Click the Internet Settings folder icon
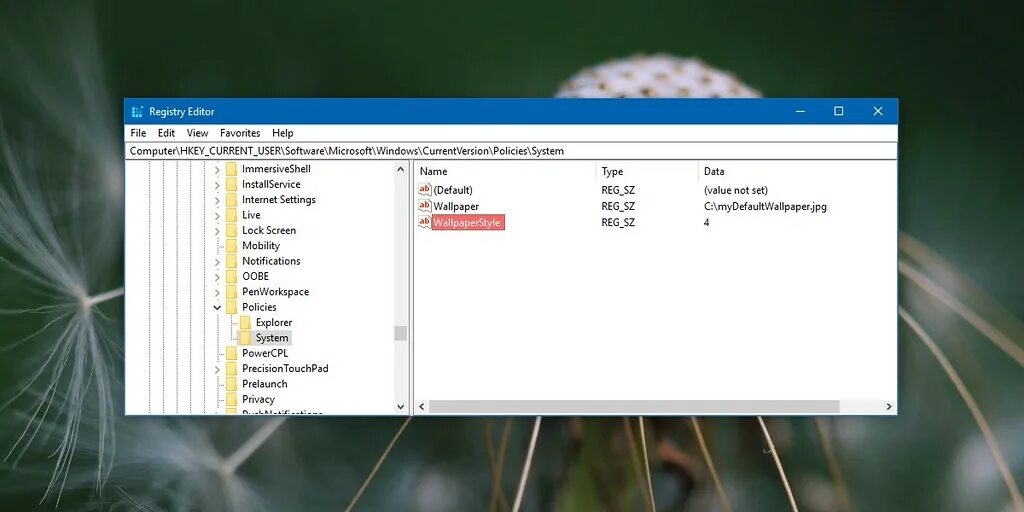 231,200
